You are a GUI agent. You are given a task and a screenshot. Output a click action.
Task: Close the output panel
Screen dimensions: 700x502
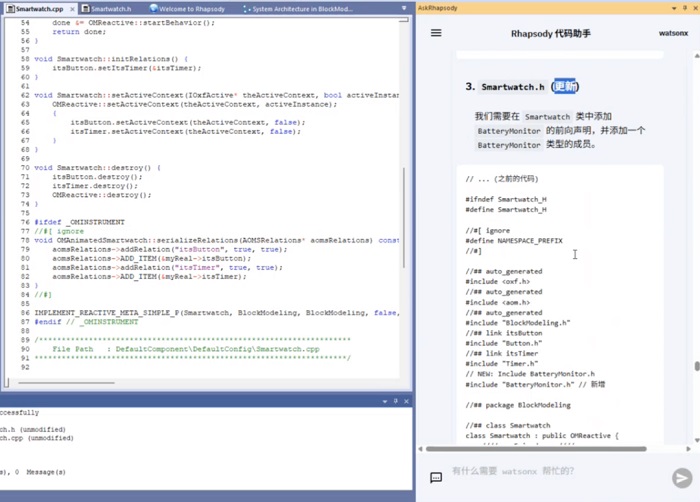click(x=406, y=402)
